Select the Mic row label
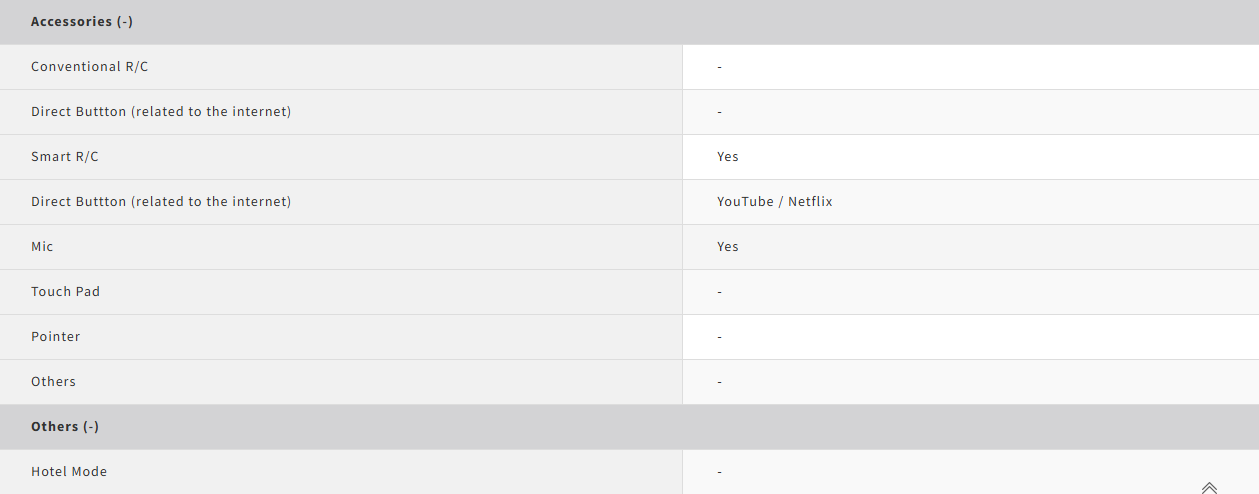 coord(42,247)
